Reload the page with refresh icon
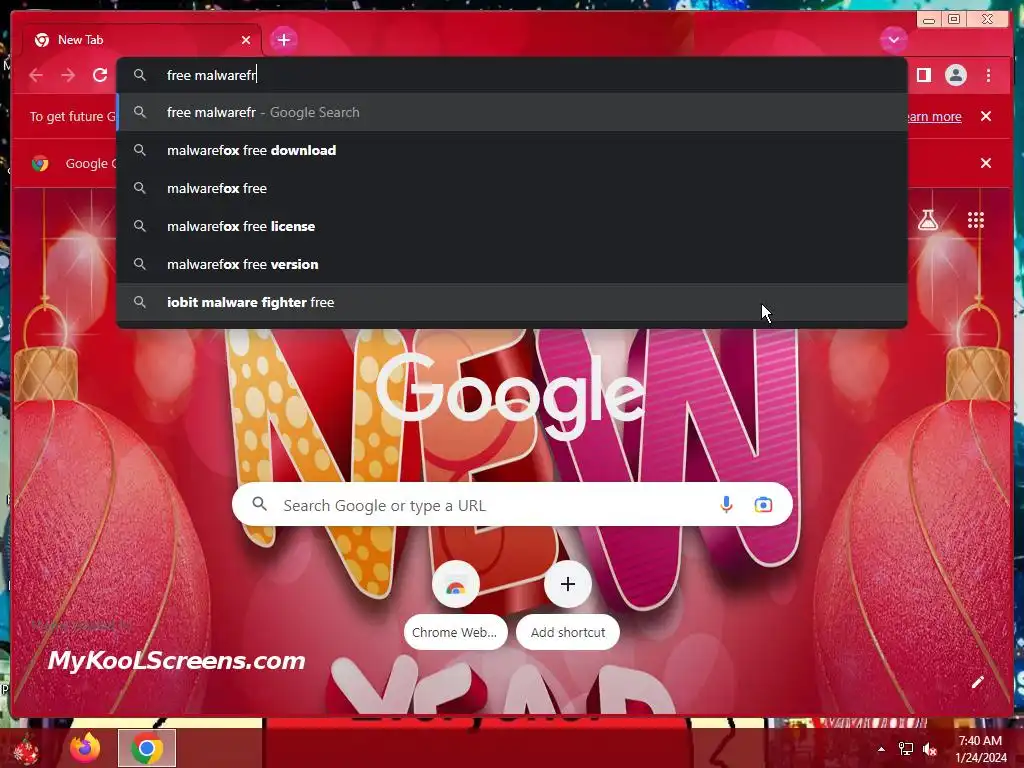Screen dimensions: 1024x768 [x=100, y=75]
